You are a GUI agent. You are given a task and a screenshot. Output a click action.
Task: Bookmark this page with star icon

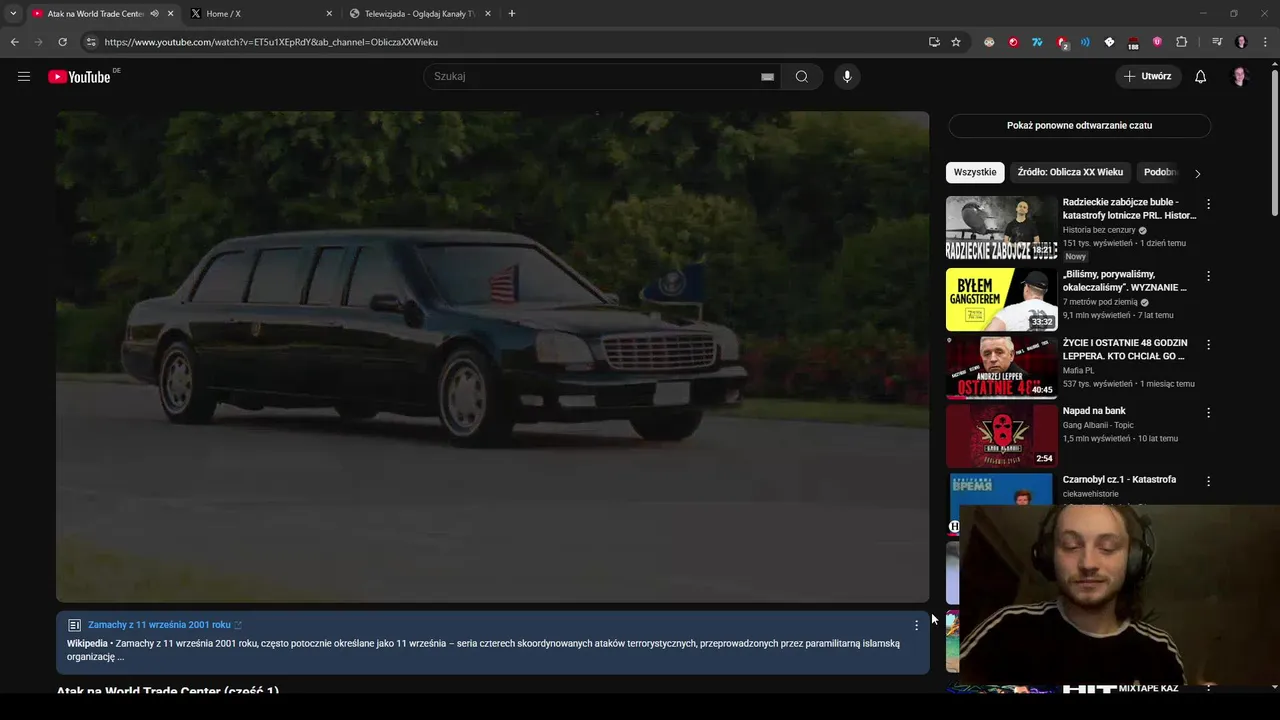click(x=956, y=42)
